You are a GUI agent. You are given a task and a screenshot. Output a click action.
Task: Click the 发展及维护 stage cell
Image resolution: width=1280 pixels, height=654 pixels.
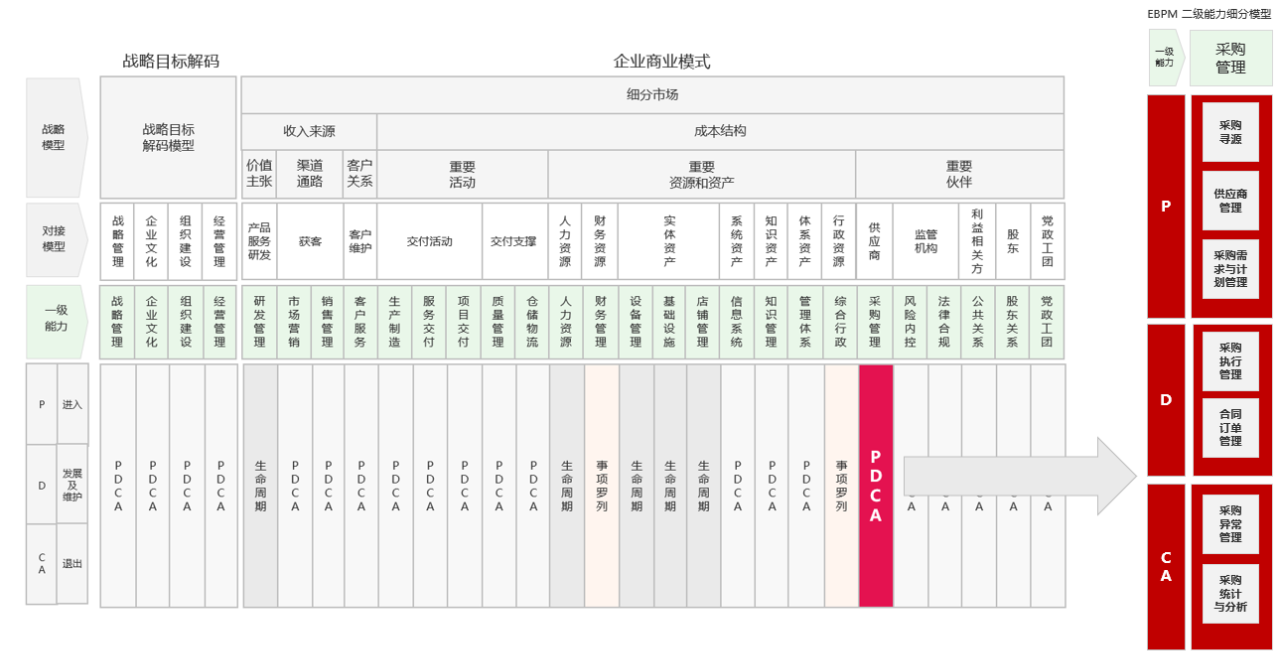pyautogui.click(x=72, y=484)
